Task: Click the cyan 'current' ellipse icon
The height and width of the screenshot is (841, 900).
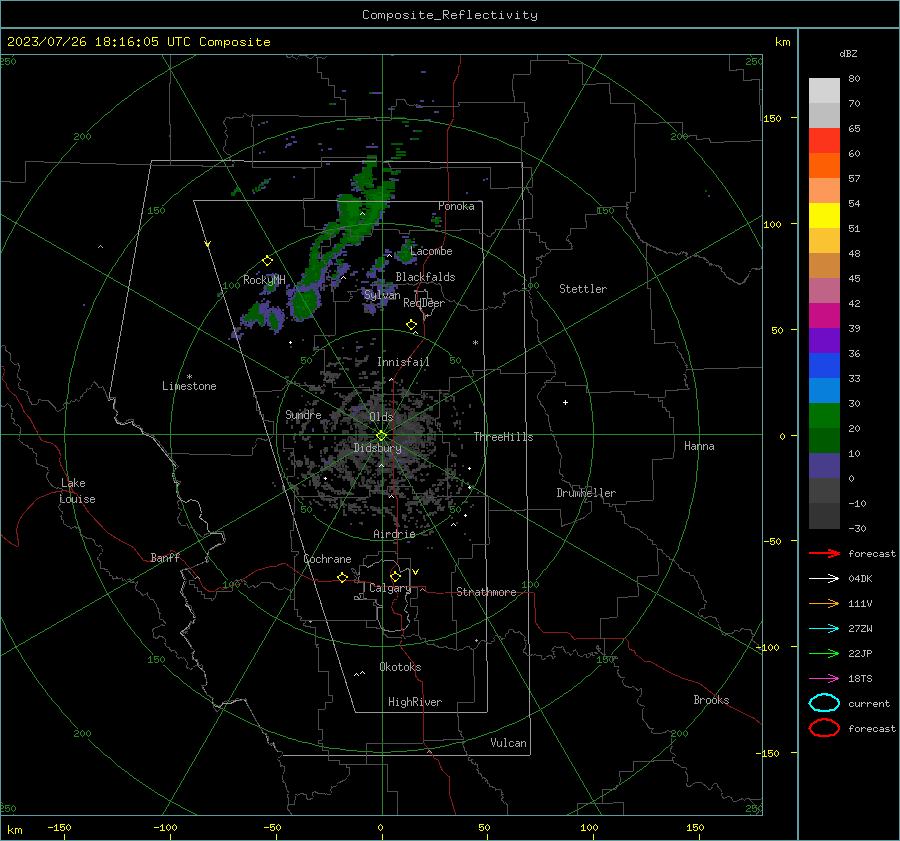Action: pyautogui.click(x=824, y=703)
